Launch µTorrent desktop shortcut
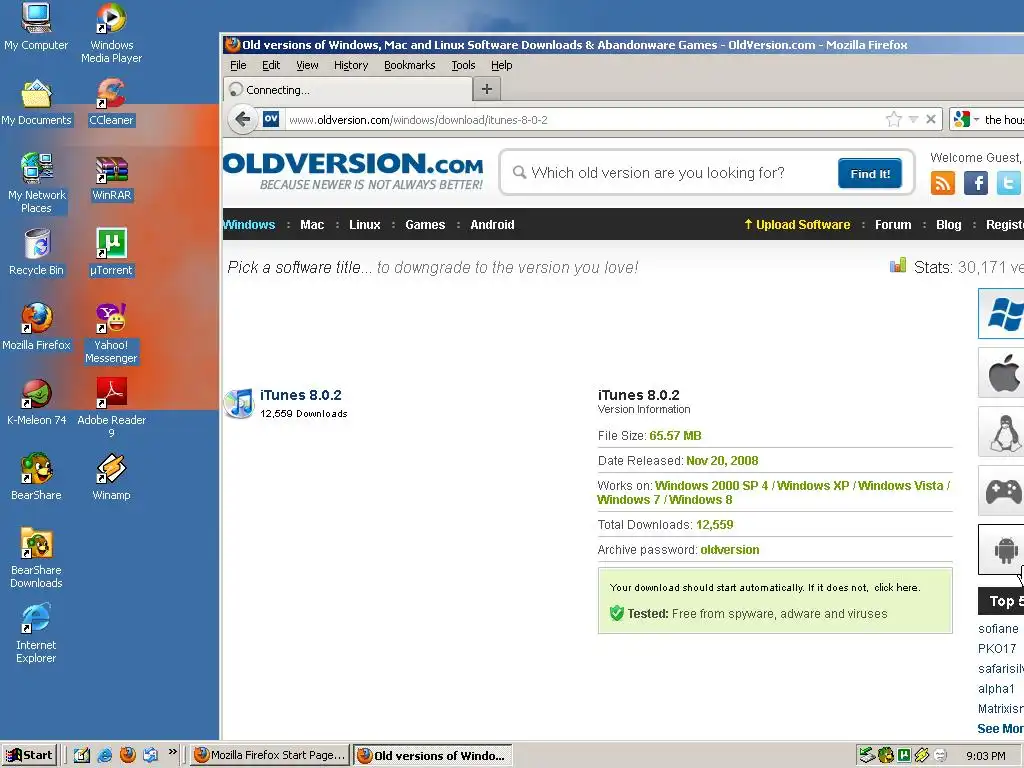Image resolution: width=1024 pixels, height=768 pixels. 111,253
